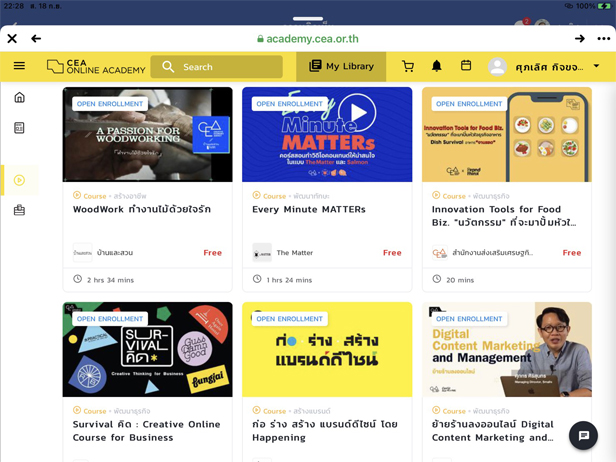
Task: Click Open Enrollment badge on Every Minute card
Action: pos(290,104)
